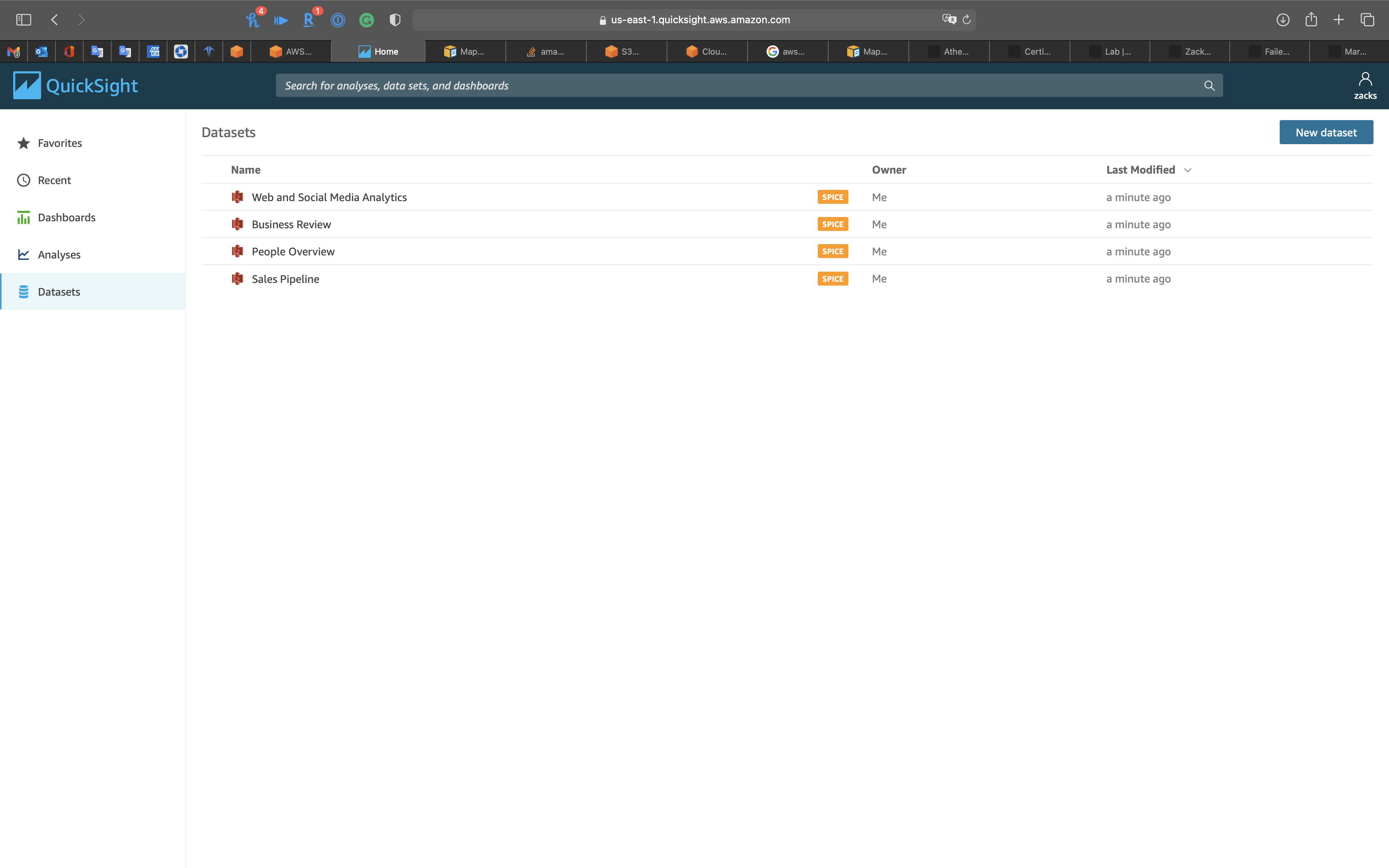Click the browser downloads icon
This screenshot has width=1389, height=868.
tap(1282, 19)
